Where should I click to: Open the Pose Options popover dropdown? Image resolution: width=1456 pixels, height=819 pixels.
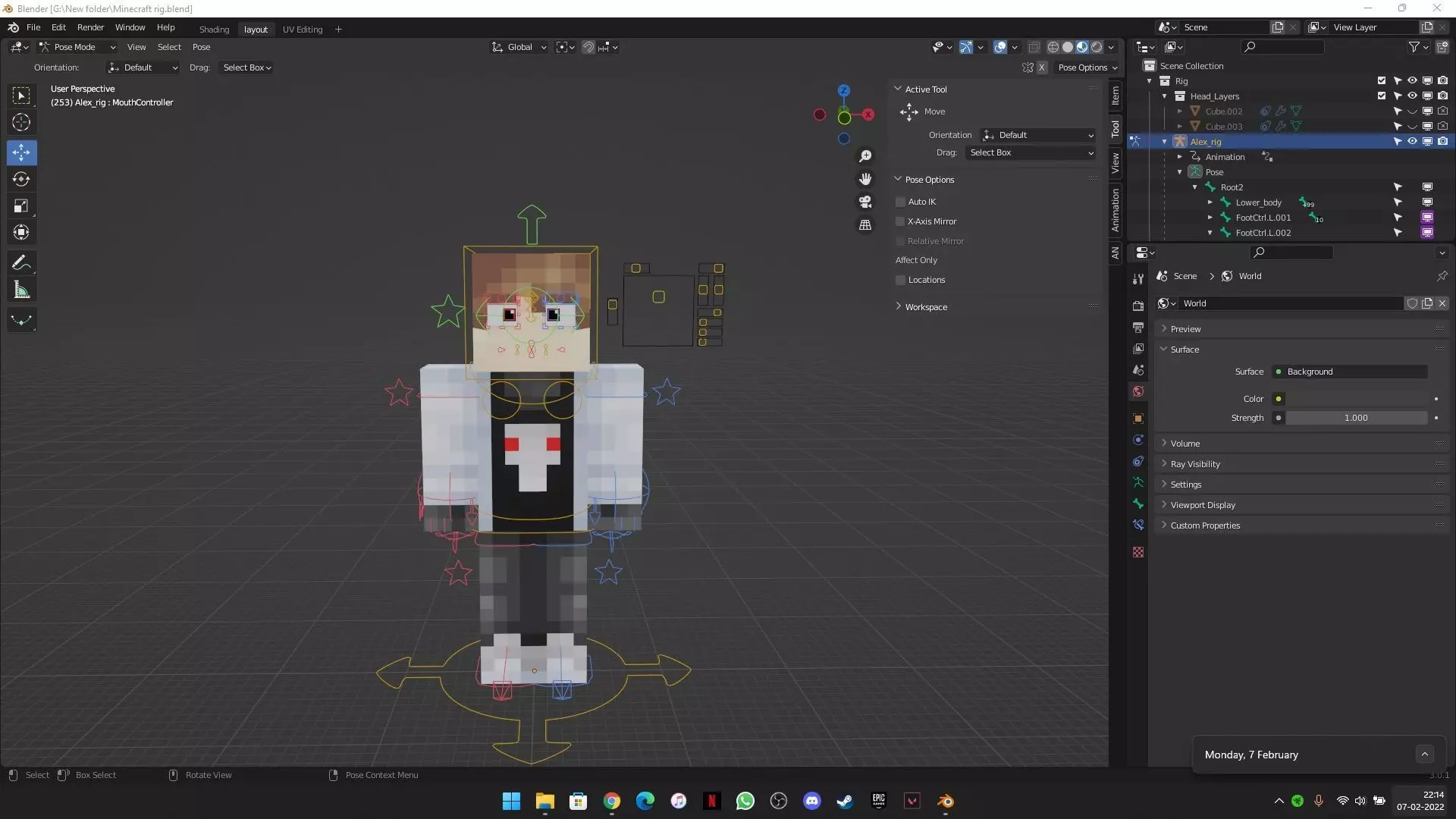[x=1087, y=67]
